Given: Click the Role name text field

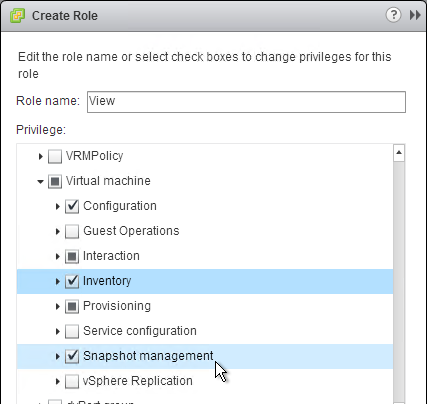Looking at the screenshot, I should pyautogui.click(x=246, y=102).
